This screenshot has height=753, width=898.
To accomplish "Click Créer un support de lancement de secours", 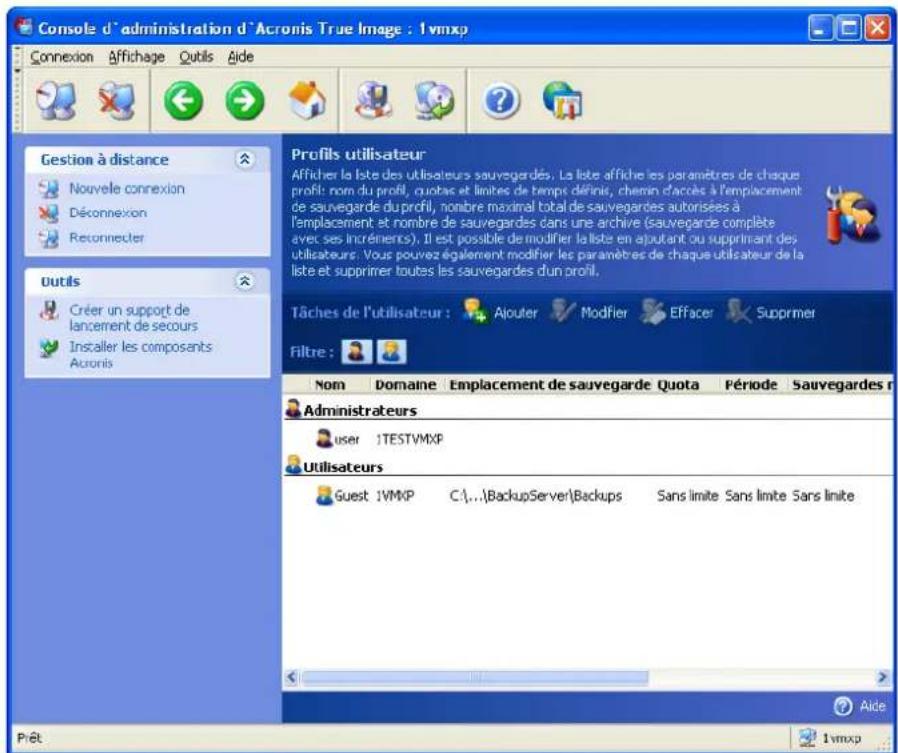I will click(x=133, y=318).
